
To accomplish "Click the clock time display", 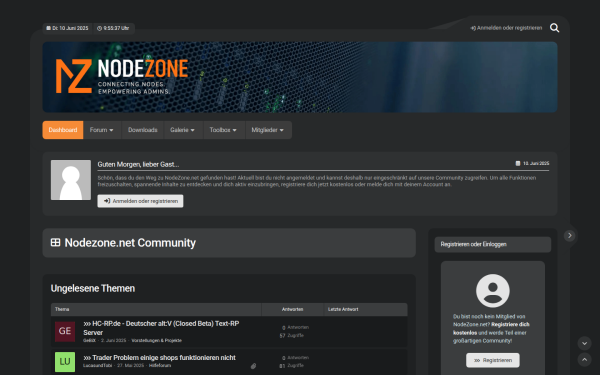I will (x=113, y=28).
